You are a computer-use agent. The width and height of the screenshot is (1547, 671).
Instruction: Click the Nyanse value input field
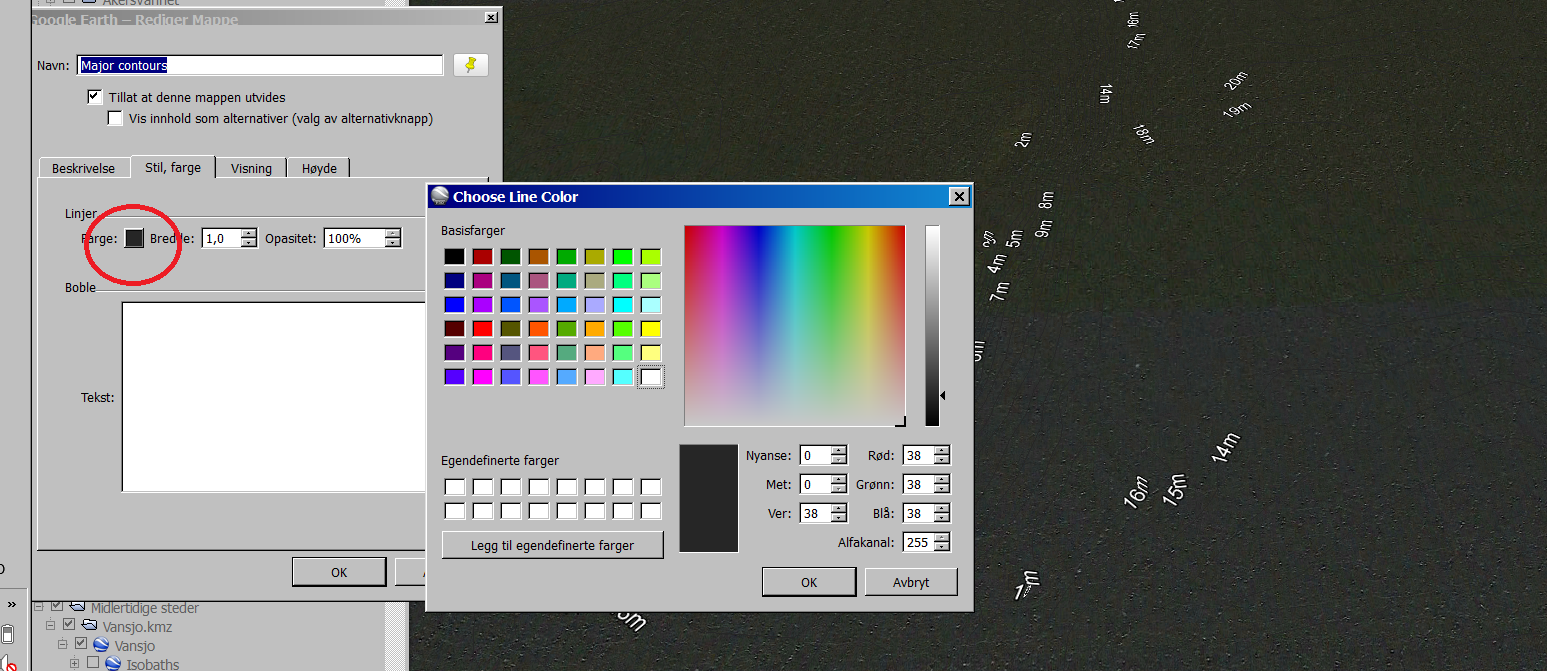click(816, 455)
